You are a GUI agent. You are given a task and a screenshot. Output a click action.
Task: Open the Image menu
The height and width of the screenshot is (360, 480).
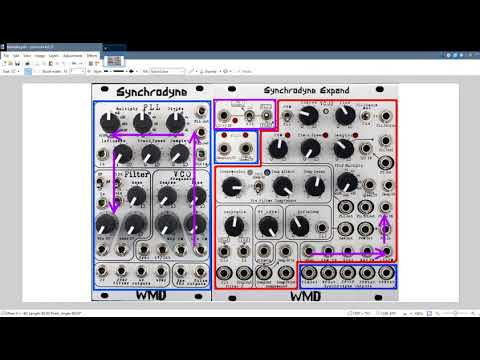tap(40, 56)
